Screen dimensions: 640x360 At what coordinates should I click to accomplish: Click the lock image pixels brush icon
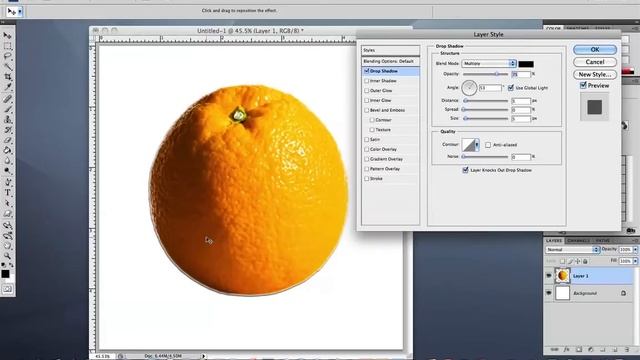(x=571, y=261)
